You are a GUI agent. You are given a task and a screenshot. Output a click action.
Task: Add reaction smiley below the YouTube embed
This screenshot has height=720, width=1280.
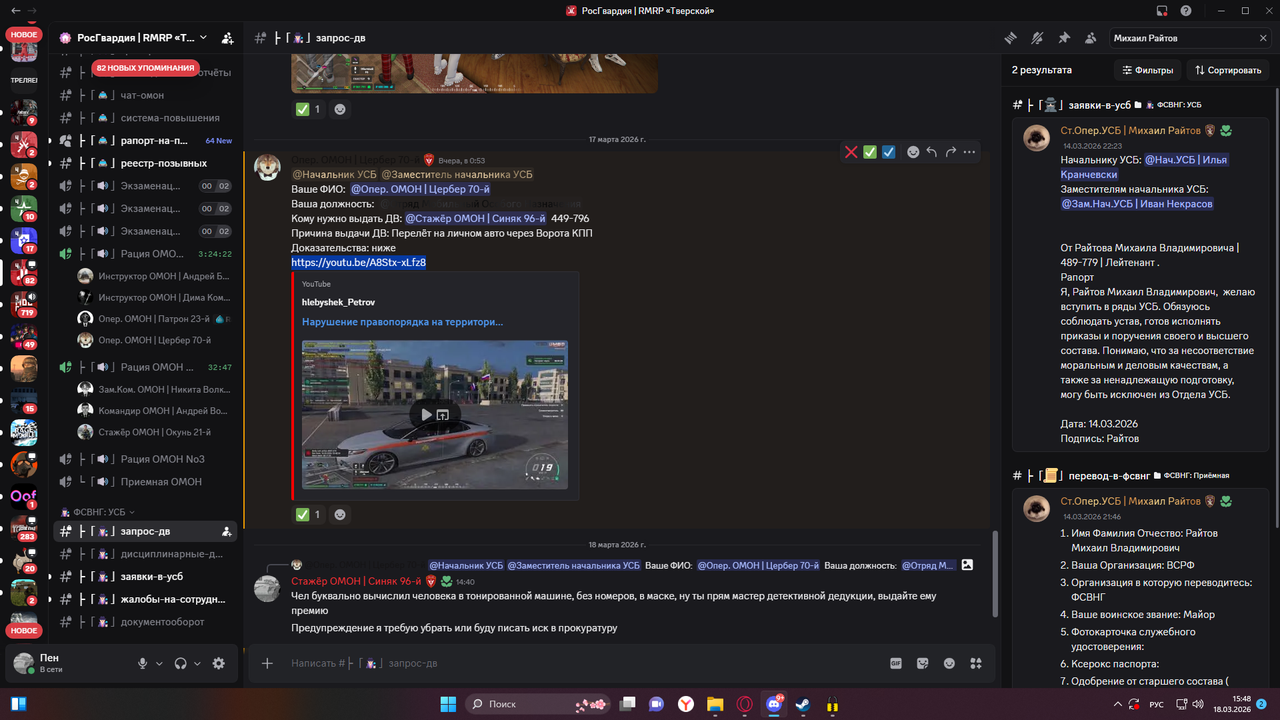point(340,514)
